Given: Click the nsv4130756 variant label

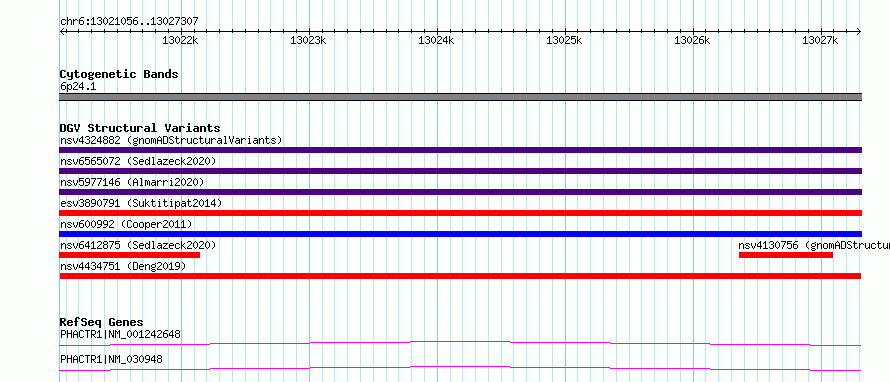Looking at the screenshot, I should point(814,245).
